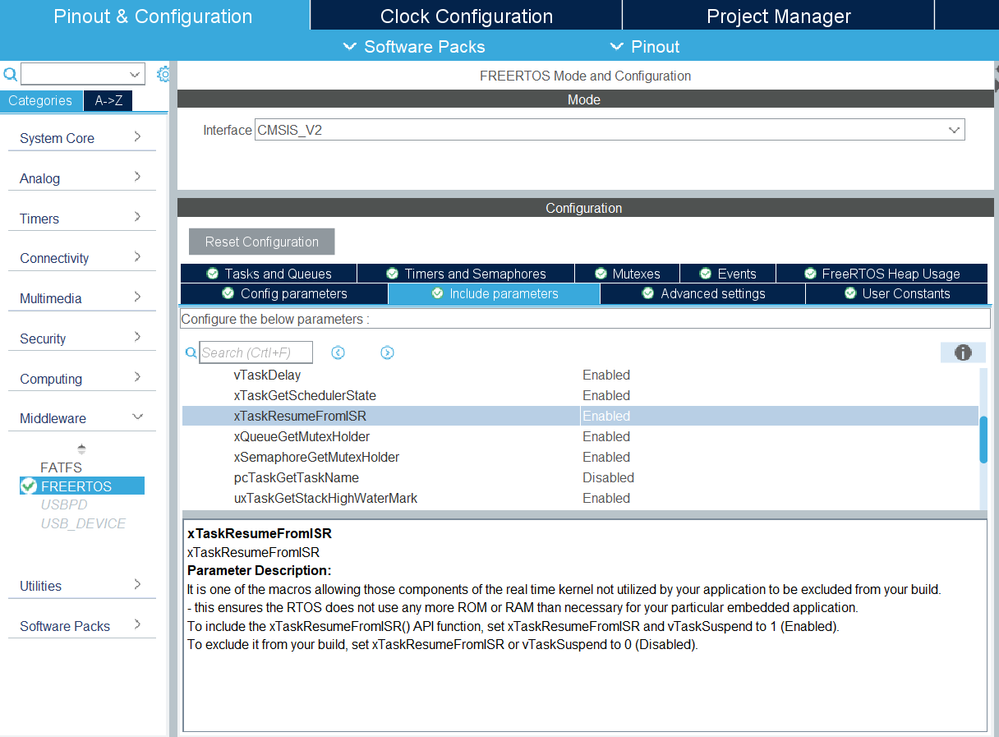Open the Events tab
The image size is (999, 737).
(728, 273)
